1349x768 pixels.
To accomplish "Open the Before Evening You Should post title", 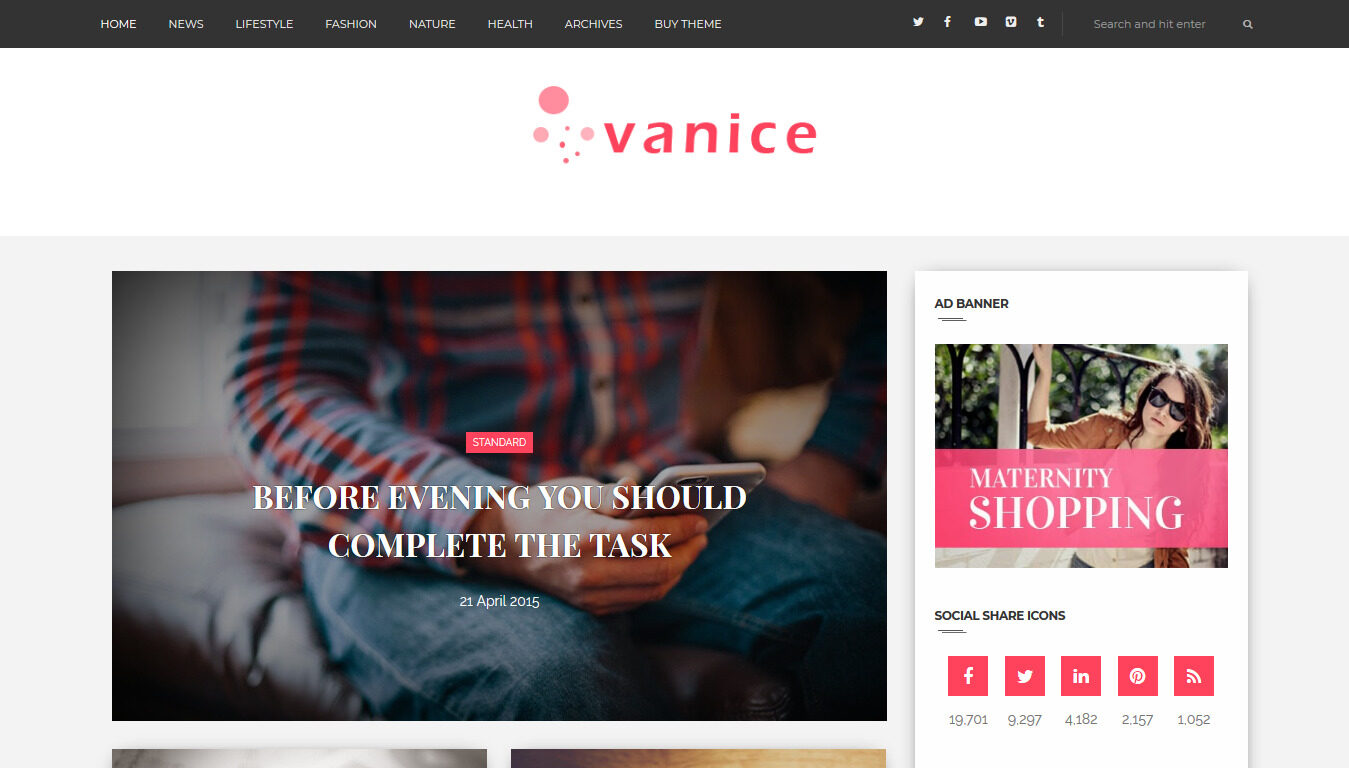I will pos(499,521).
